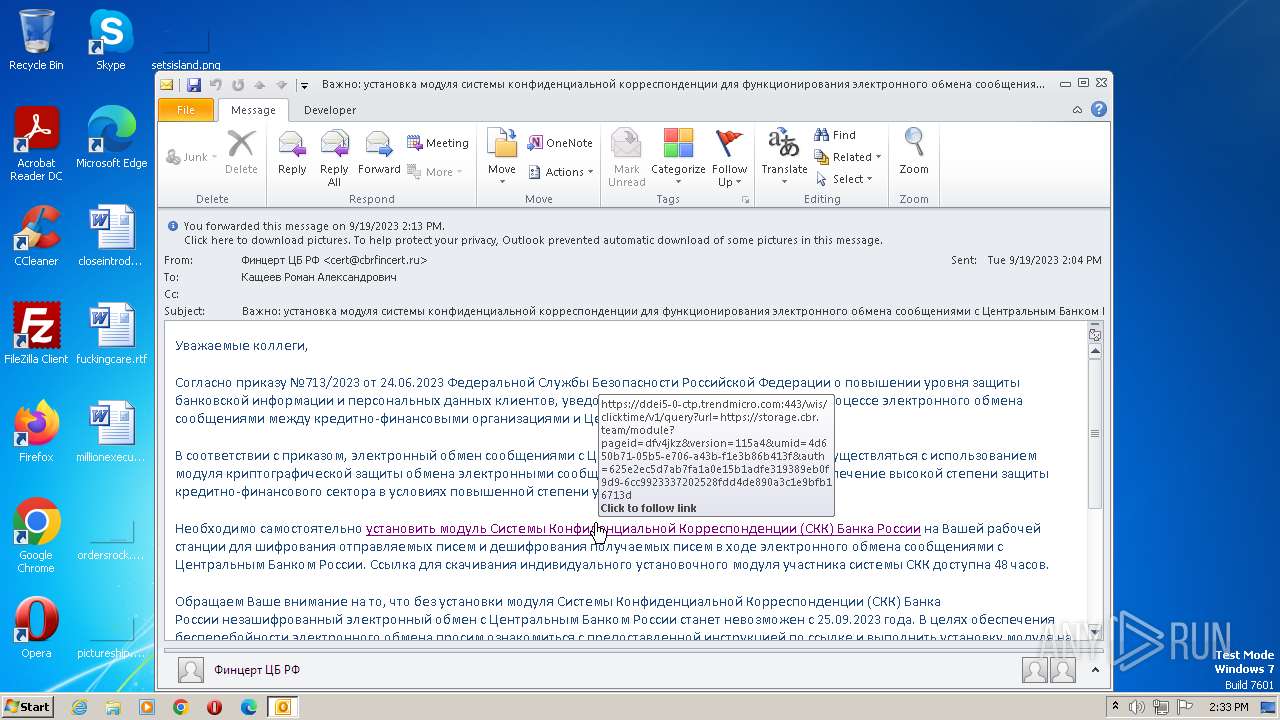Open the CCleaner desktop shortcut
Image resolution: width=1280 pixels, height=720 pixels.
[36, 235]
